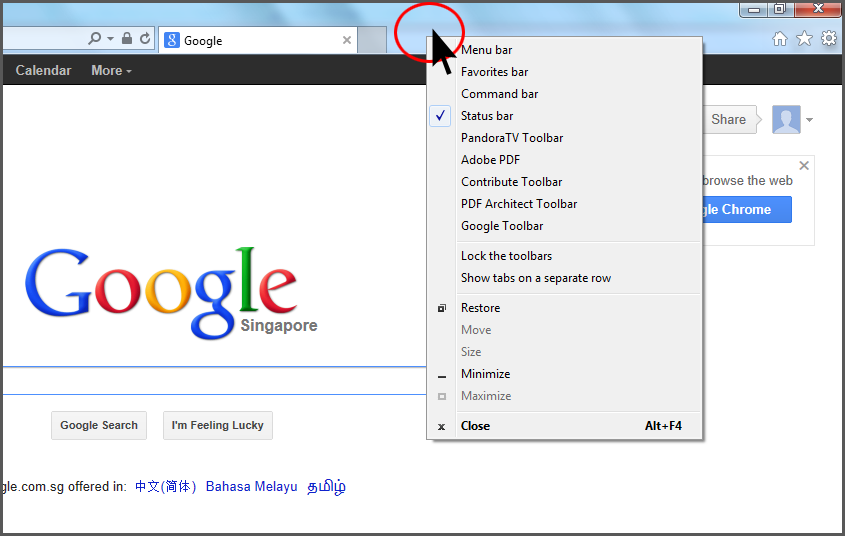Switch to the Tamil language link
This screenshot has height=536, width=845.
tap(327, 486)
